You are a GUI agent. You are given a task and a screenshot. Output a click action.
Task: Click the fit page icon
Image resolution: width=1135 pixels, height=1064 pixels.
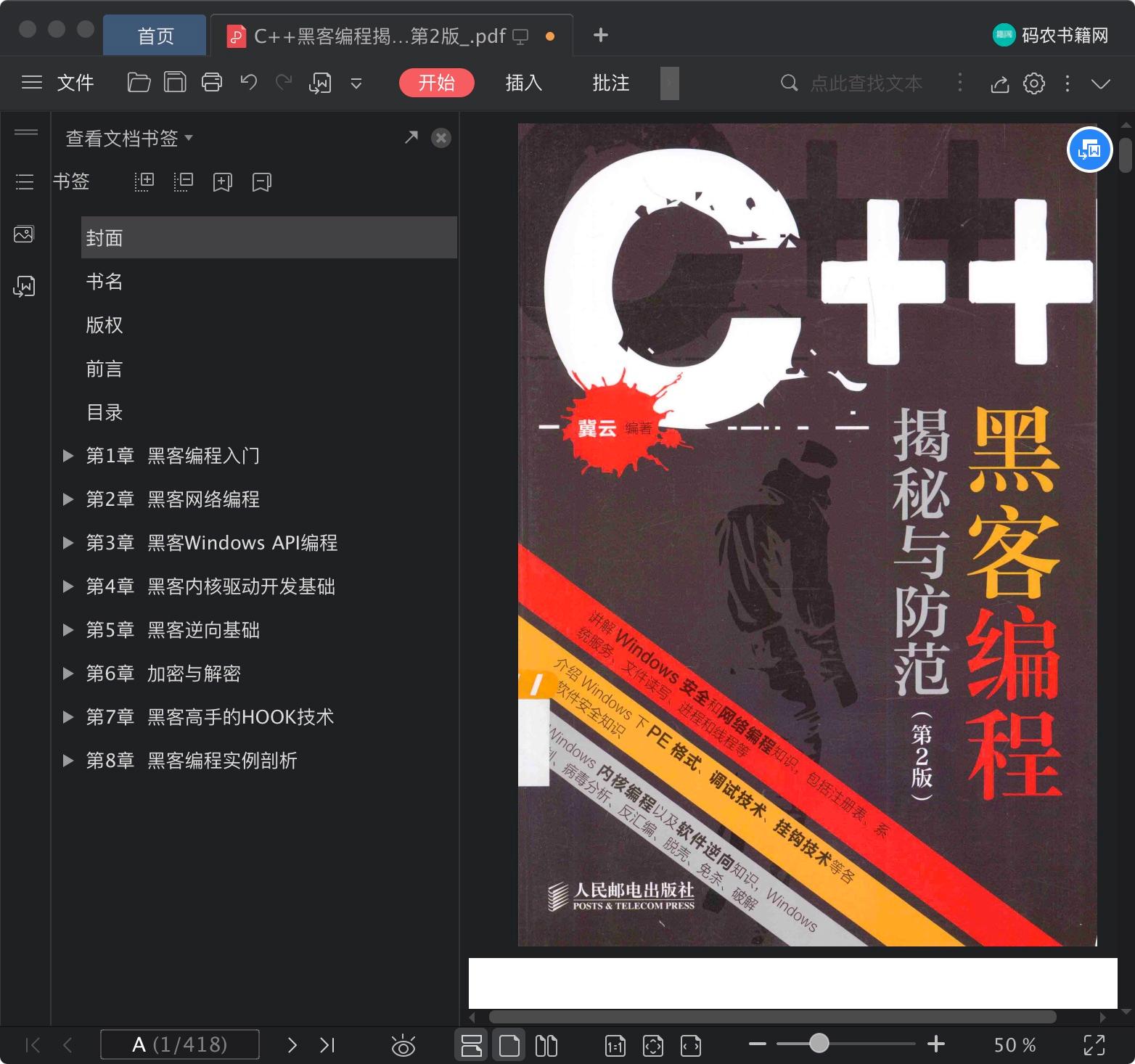652,1046
